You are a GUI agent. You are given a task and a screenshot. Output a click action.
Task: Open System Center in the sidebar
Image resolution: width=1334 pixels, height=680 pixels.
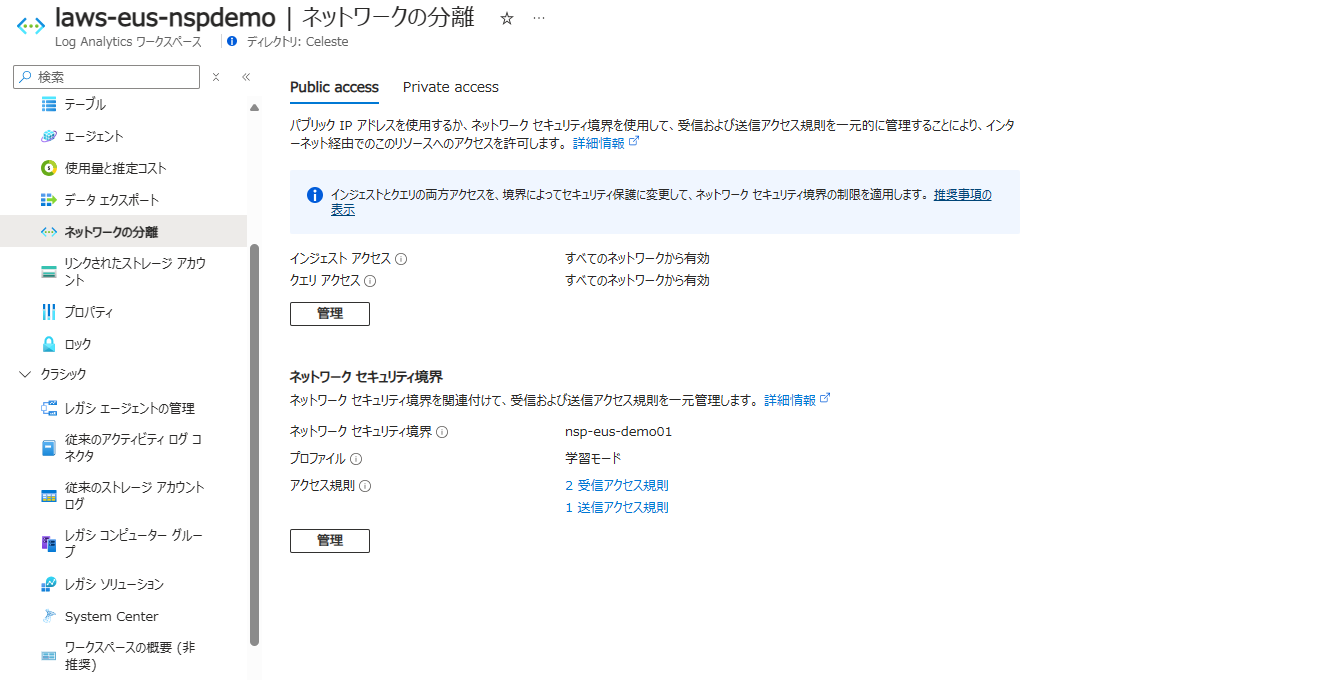(111, 616)
